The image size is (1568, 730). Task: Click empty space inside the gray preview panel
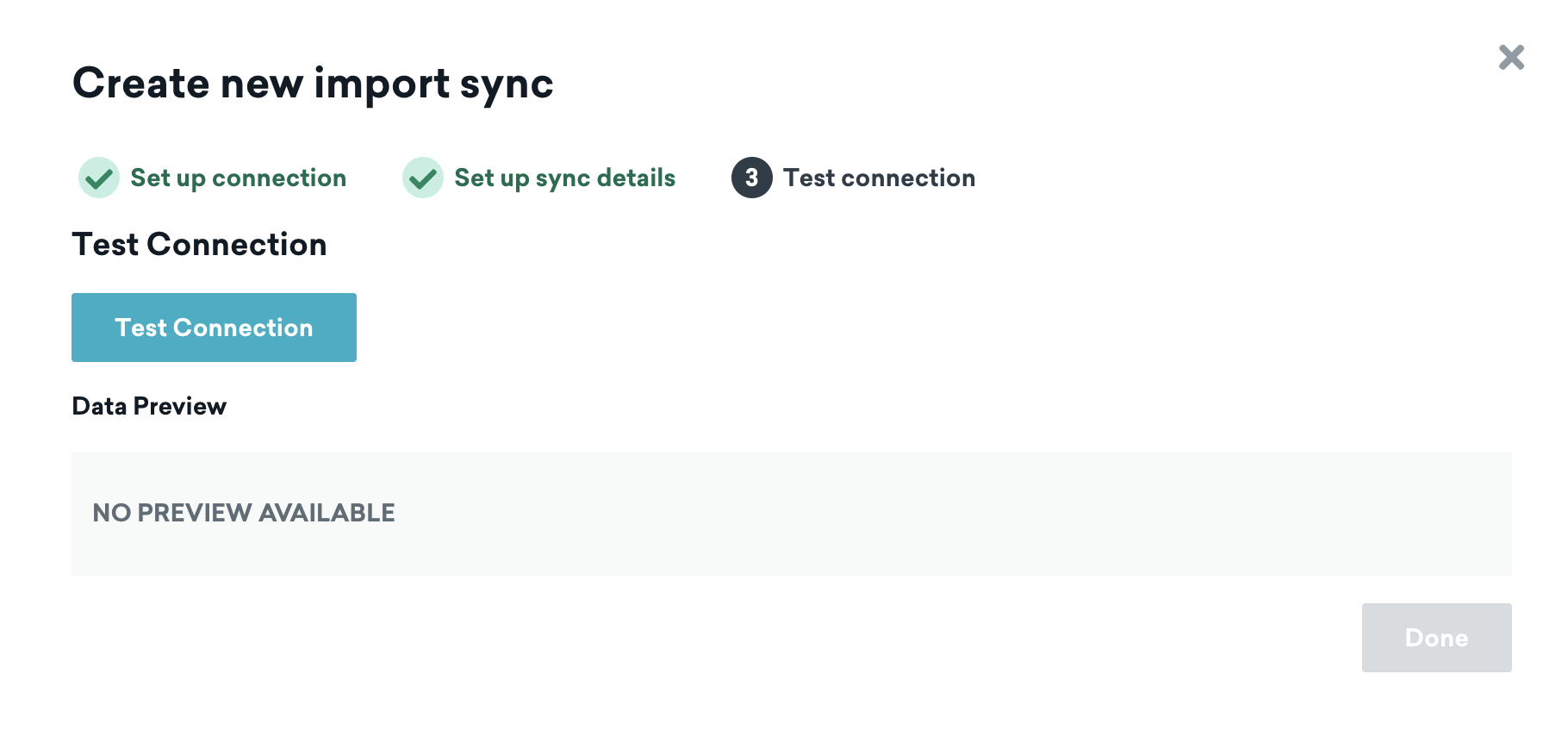click(x=948, y=514)
